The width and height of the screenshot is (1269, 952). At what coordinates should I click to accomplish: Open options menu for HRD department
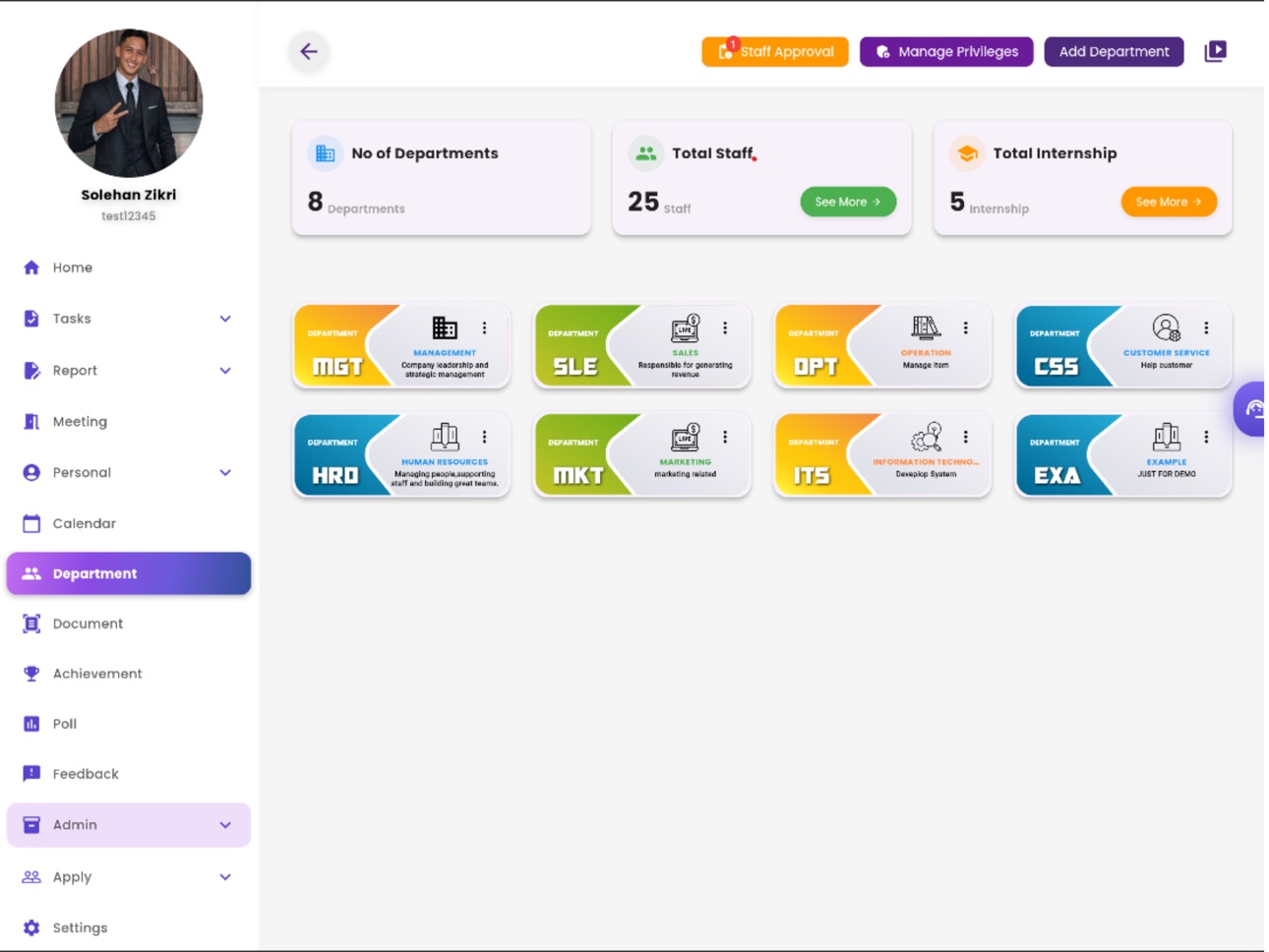484,437
